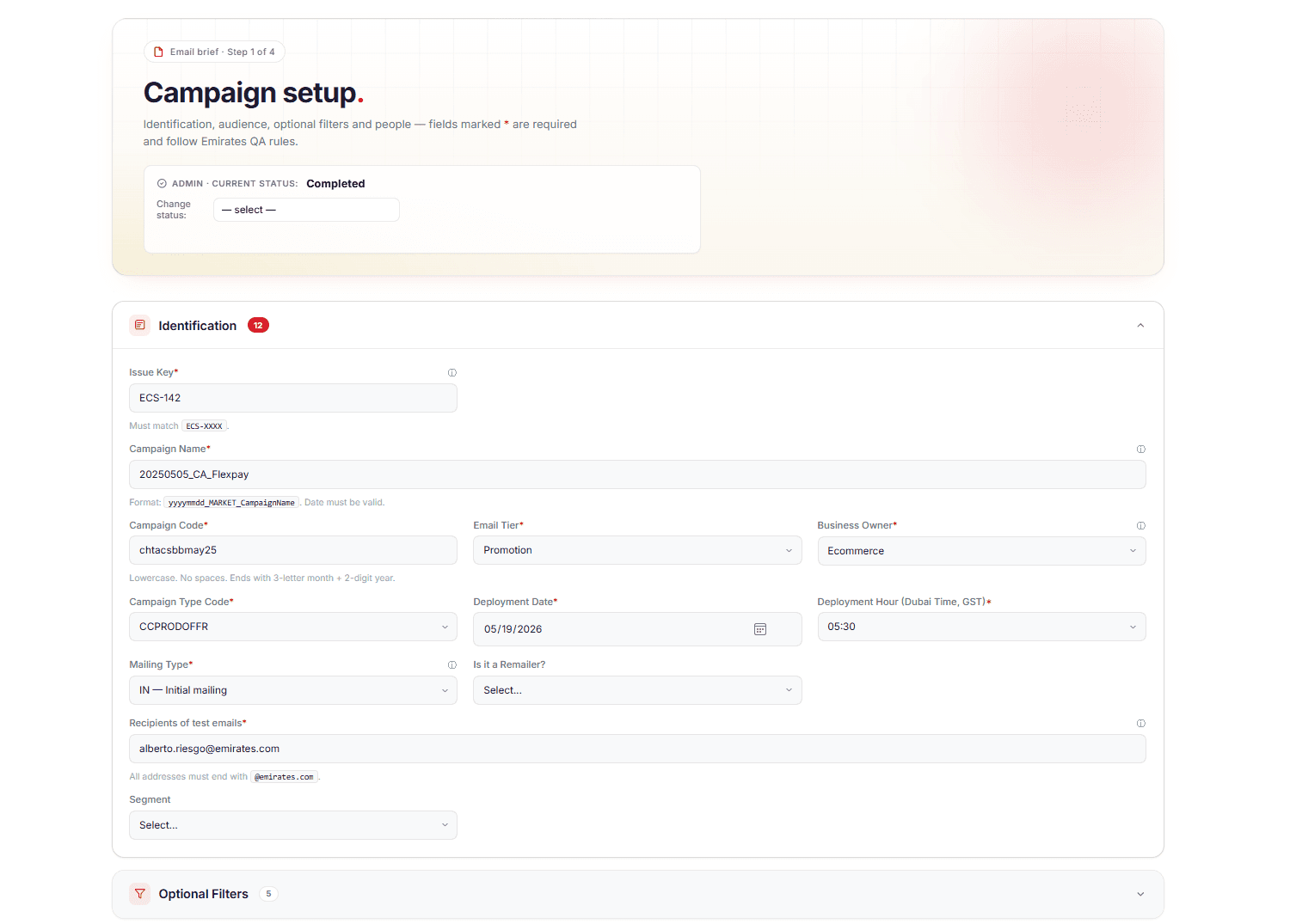Click the Completed status text
The height and width of the screenshot is (924, 1290).
(335, 183)
